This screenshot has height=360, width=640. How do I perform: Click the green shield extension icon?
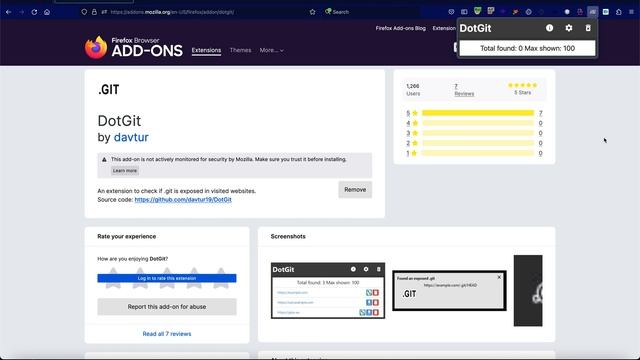coord(477,11)
